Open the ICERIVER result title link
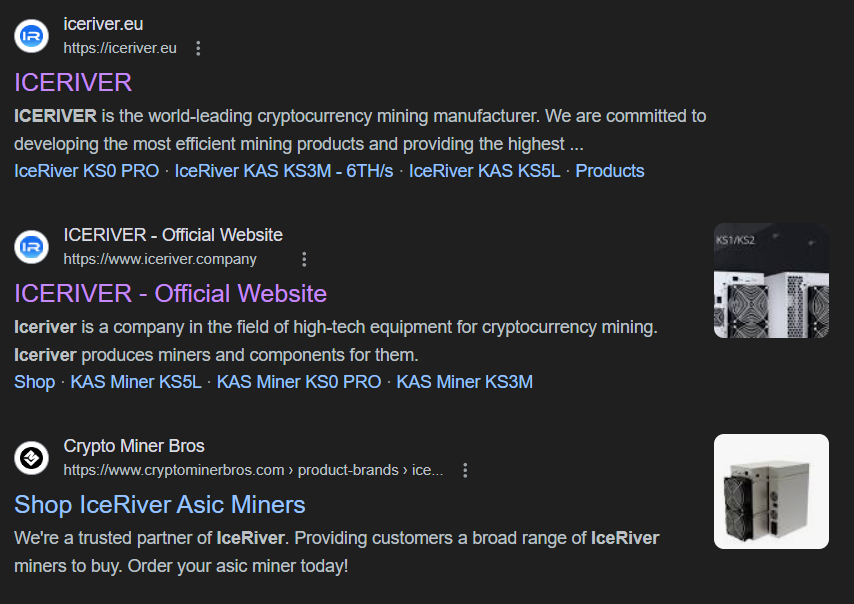The width and height of the screenshot is (854, 604). click(x=73, y=83)
